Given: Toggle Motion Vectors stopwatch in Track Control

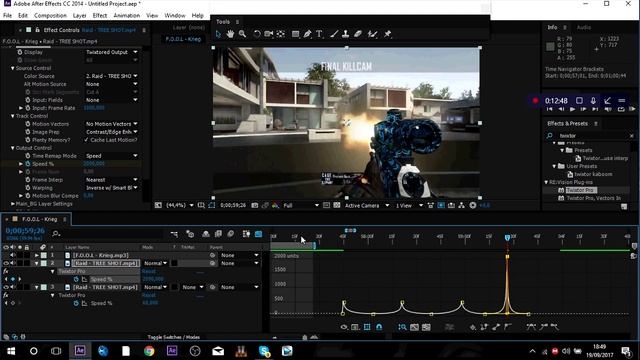Looking at the screenshot, I should [28, 124].
